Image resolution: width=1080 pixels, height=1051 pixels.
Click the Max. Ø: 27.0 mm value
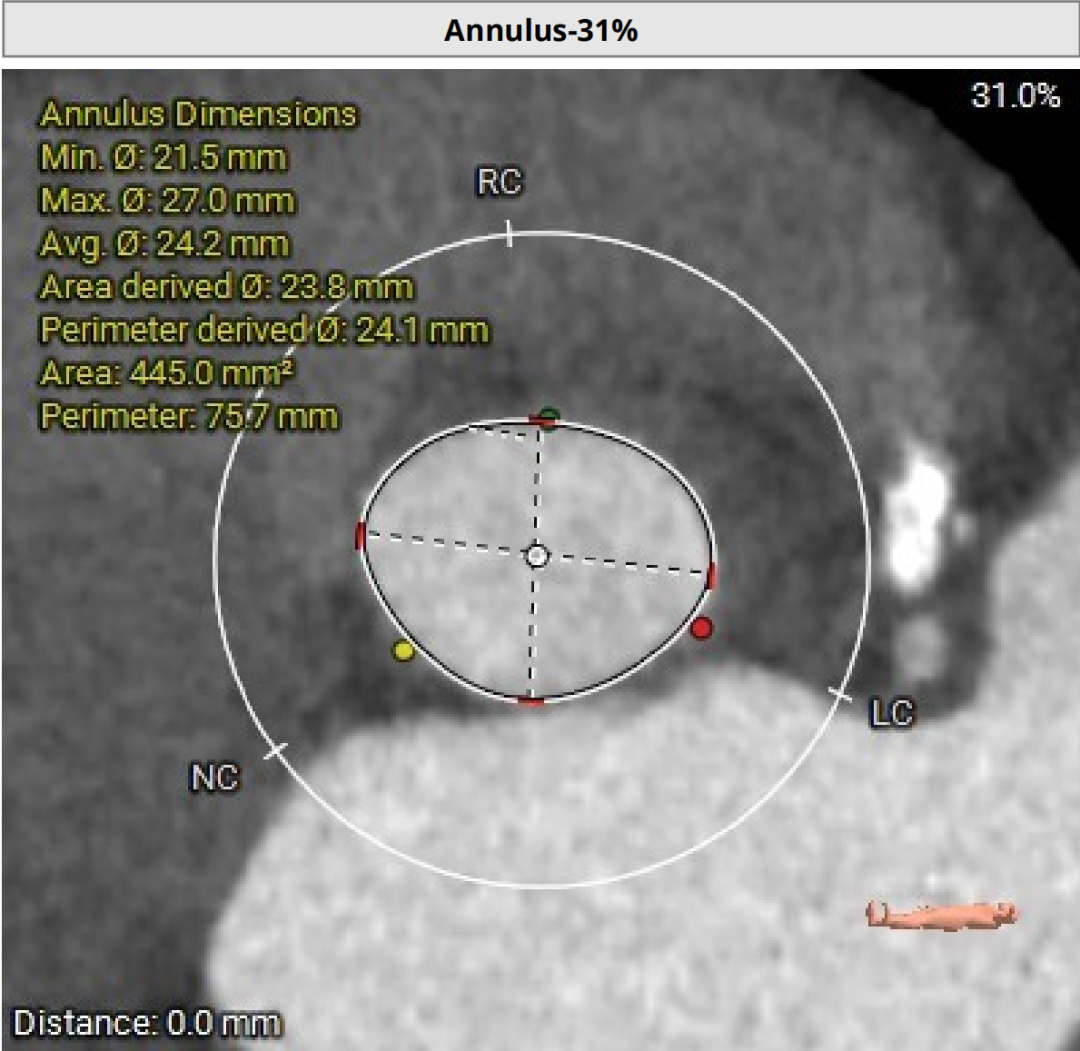point(167,201)
